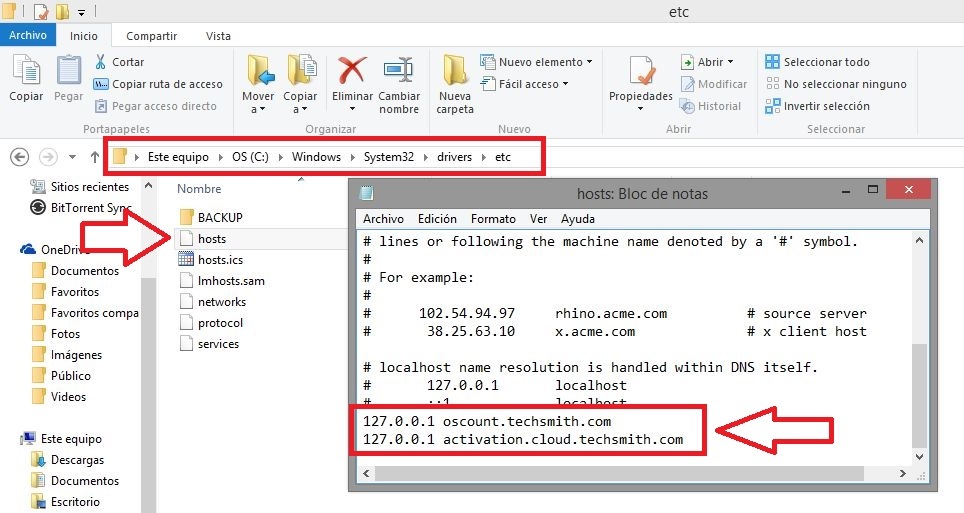The height and width of the screenshot is (513, 964).
Task: Click Modificar in the ribbon
Action: tap(714, 84)
